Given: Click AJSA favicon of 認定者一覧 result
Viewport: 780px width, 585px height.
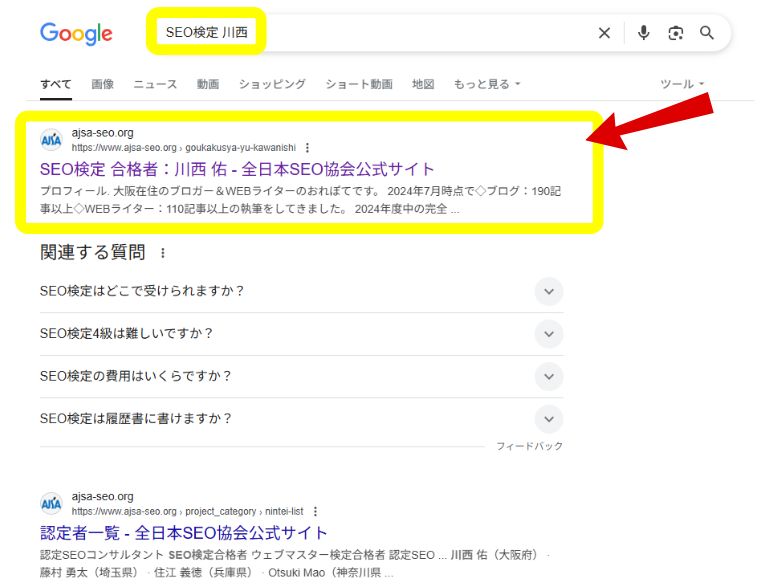Looking at the screenshot, I should click(x=51, y=503).
